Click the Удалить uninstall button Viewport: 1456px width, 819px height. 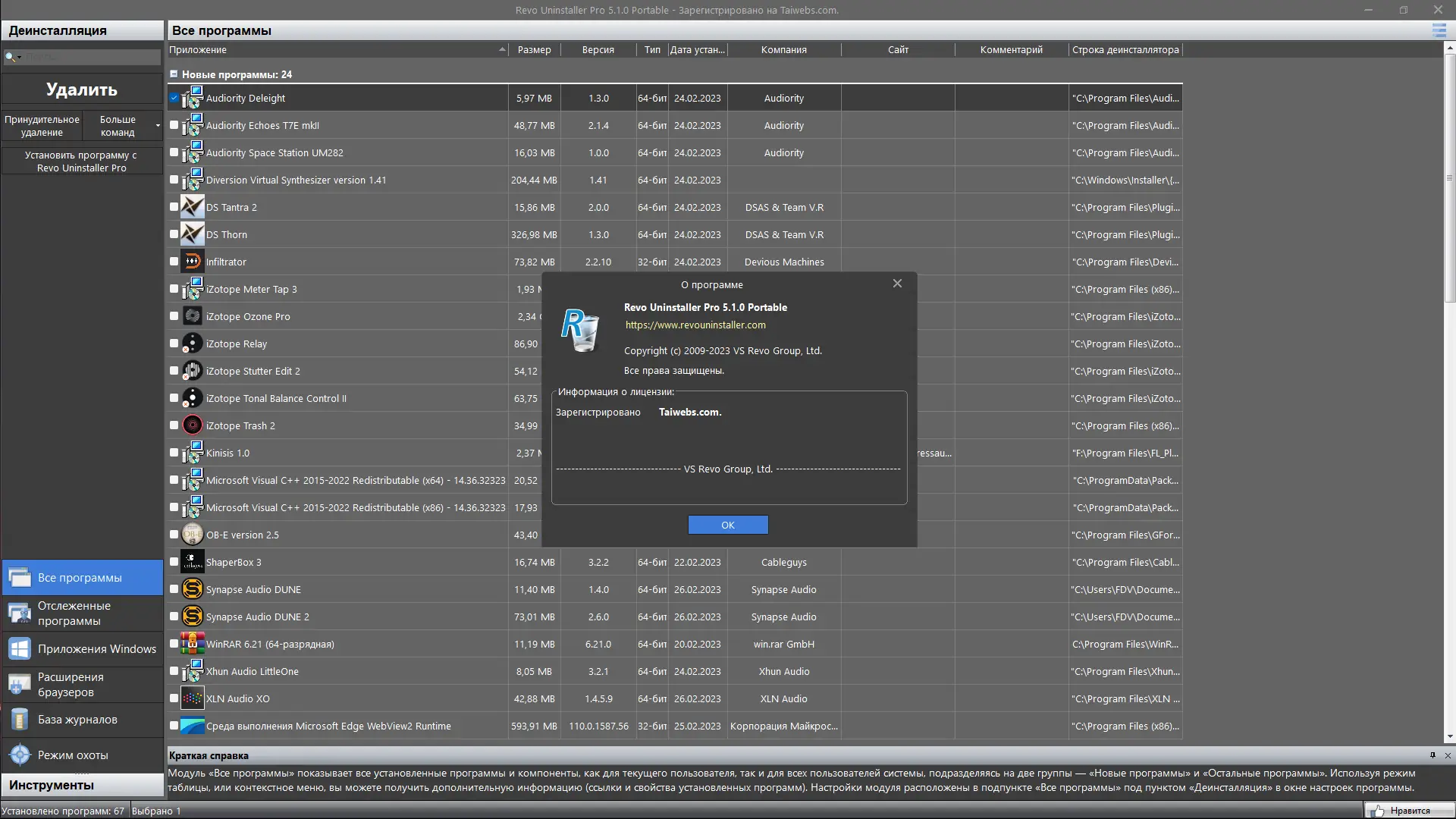(x=82, y=89)
